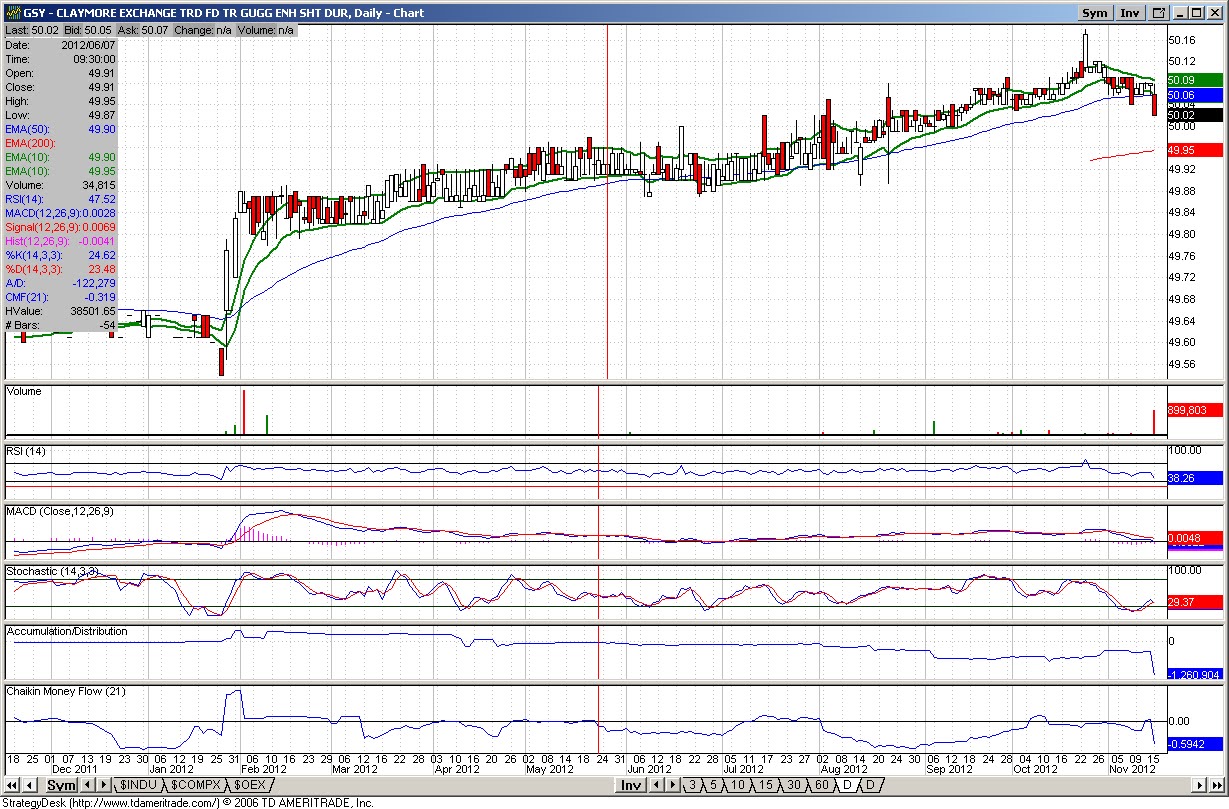This screenshot has height=809, width=1229.
Task: Switch to the $COMPX symbol tab
Action: point(195,785)
